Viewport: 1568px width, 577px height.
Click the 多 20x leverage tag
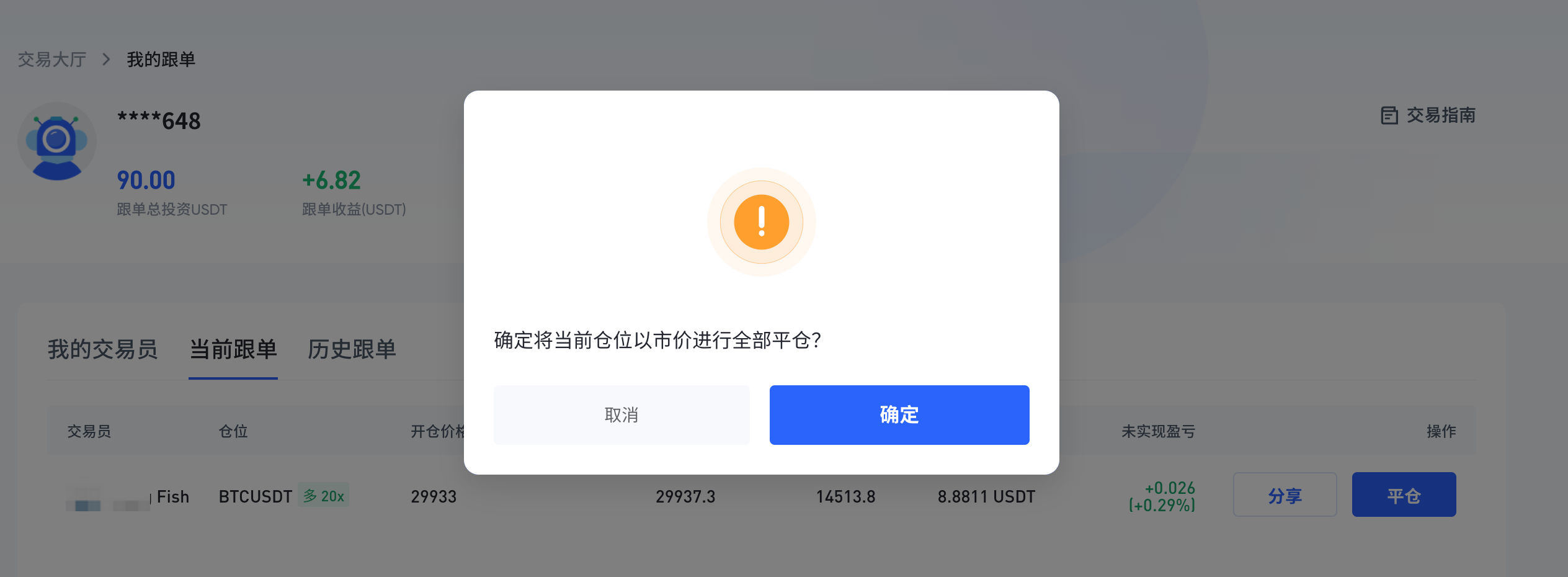[x=323, y=496]
